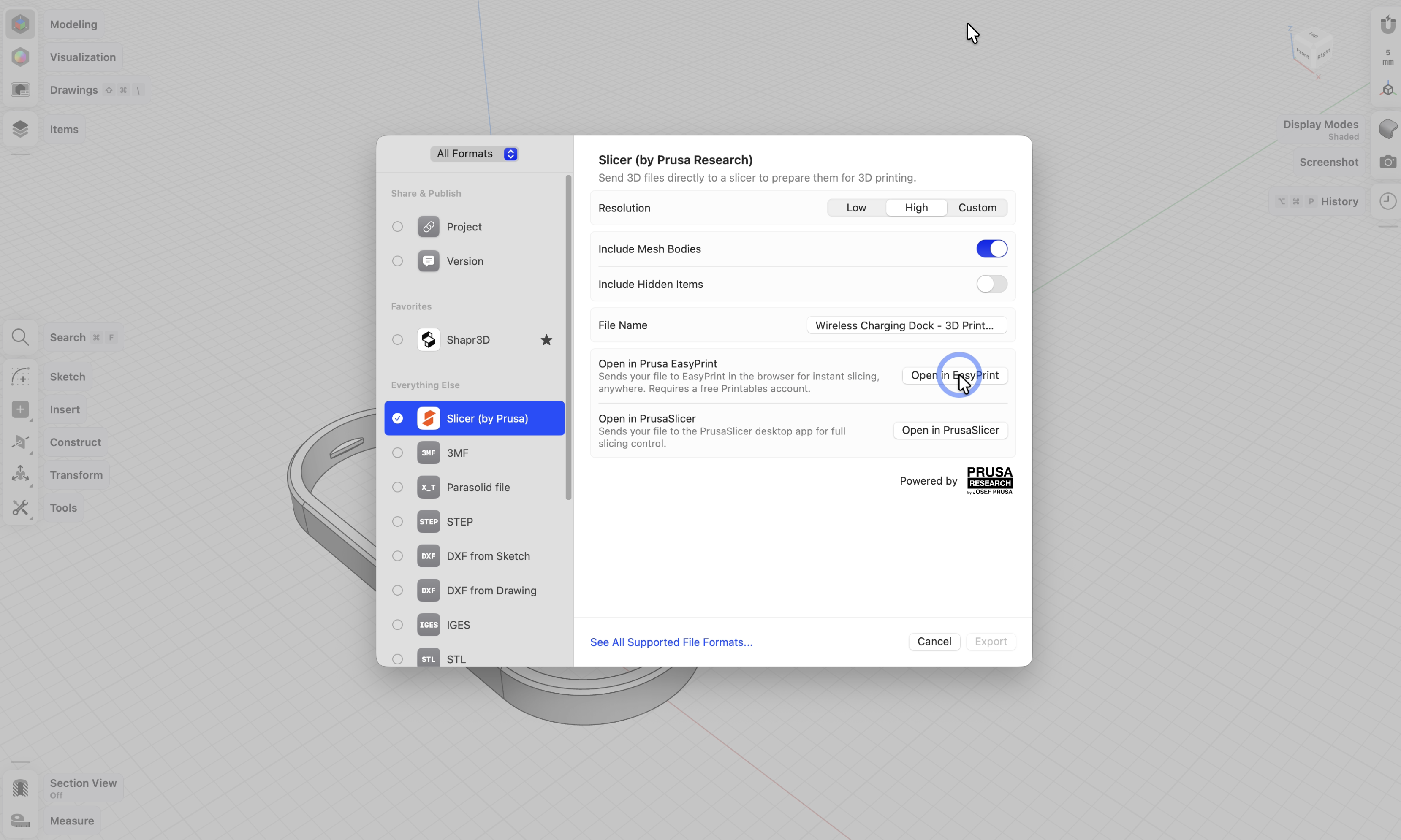Screen dimensions: 1401x840
Task: Open the History clock icon
Action: 1388,201
